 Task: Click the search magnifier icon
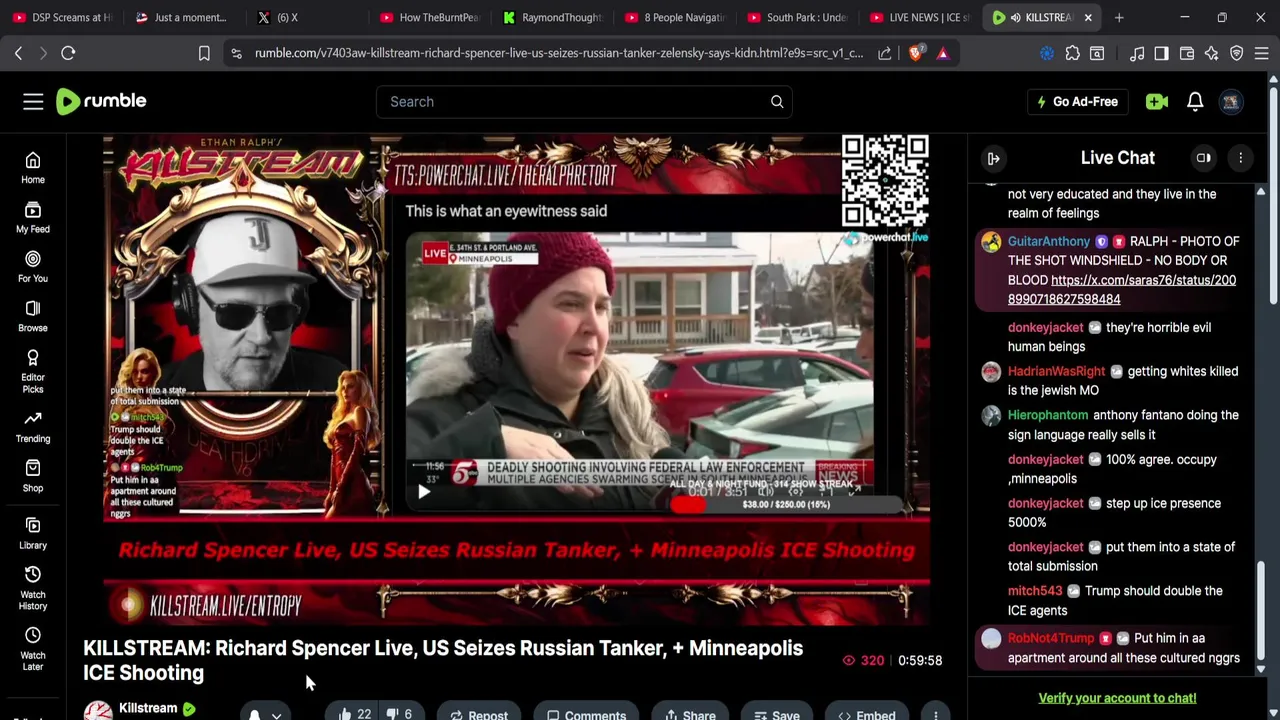pyautogui.click(x=777, y=101)
